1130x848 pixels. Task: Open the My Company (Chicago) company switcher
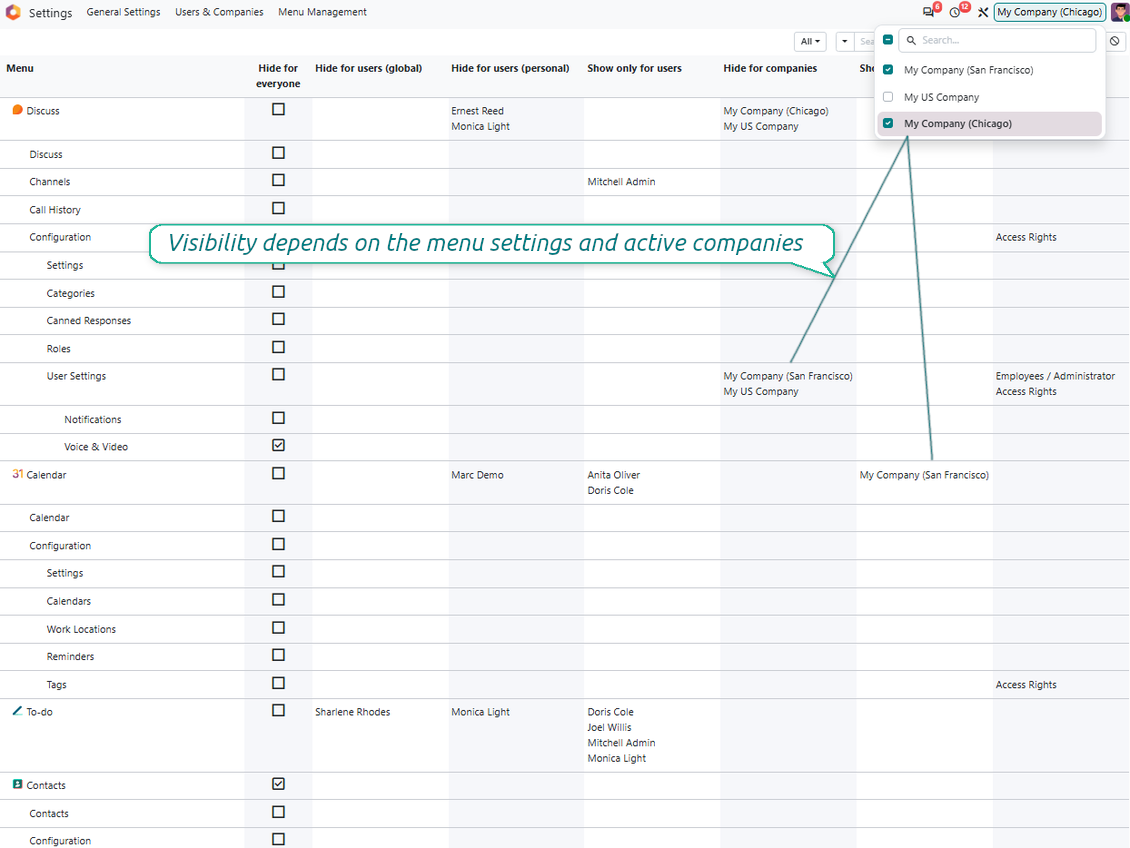point(1049,12)
